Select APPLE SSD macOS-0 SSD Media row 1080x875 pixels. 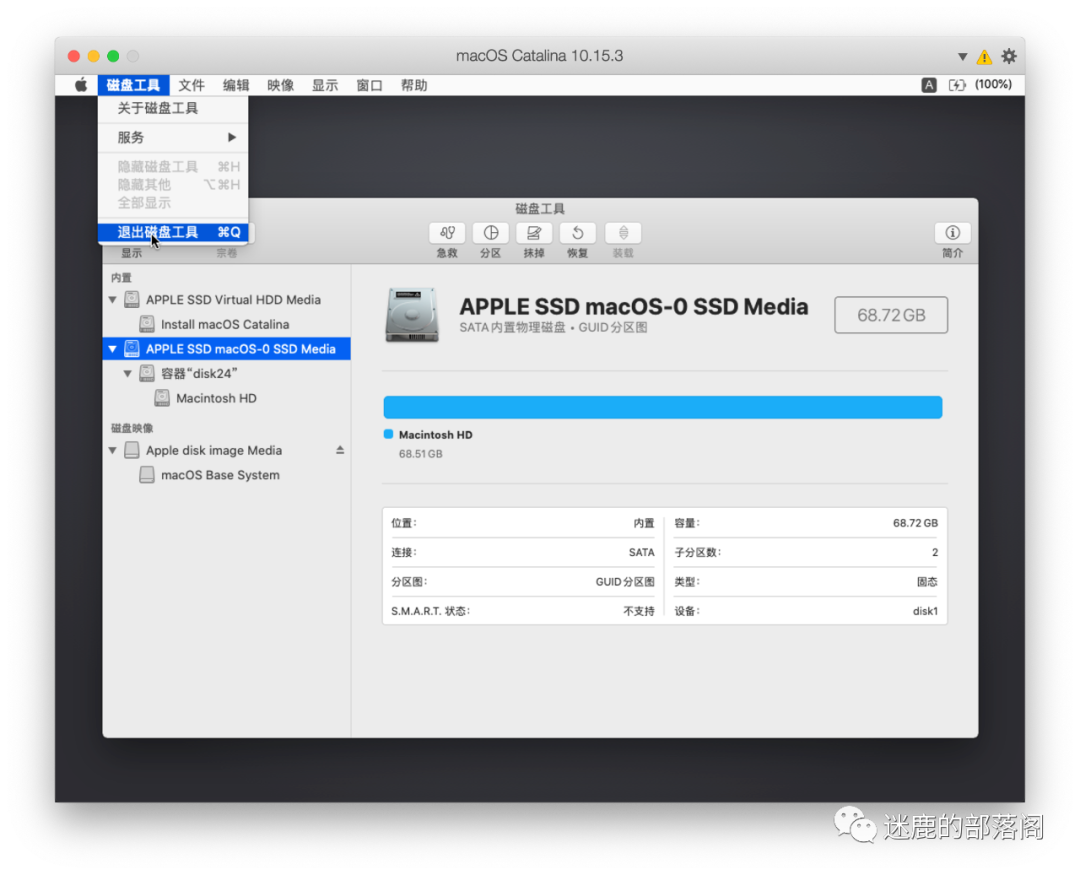227,349
